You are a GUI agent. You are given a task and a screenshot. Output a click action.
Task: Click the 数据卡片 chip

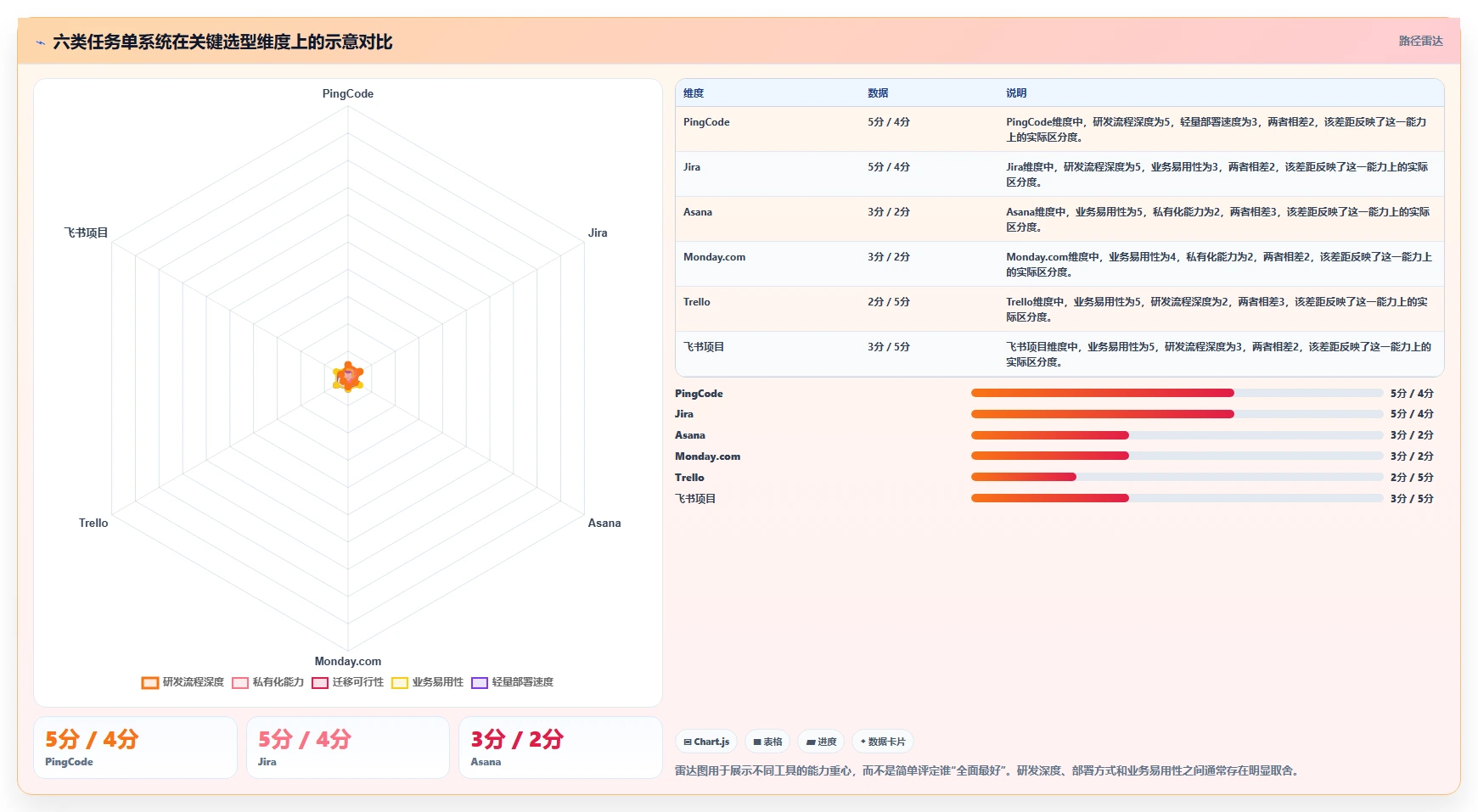click(883, 742)
